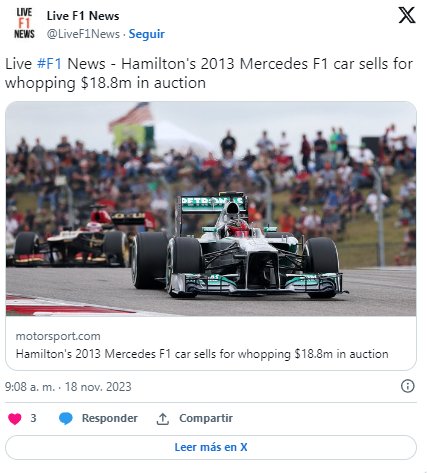The image size is (427, 473).
Task: Click the Live F1 News display name
Action: click(83, 16)
